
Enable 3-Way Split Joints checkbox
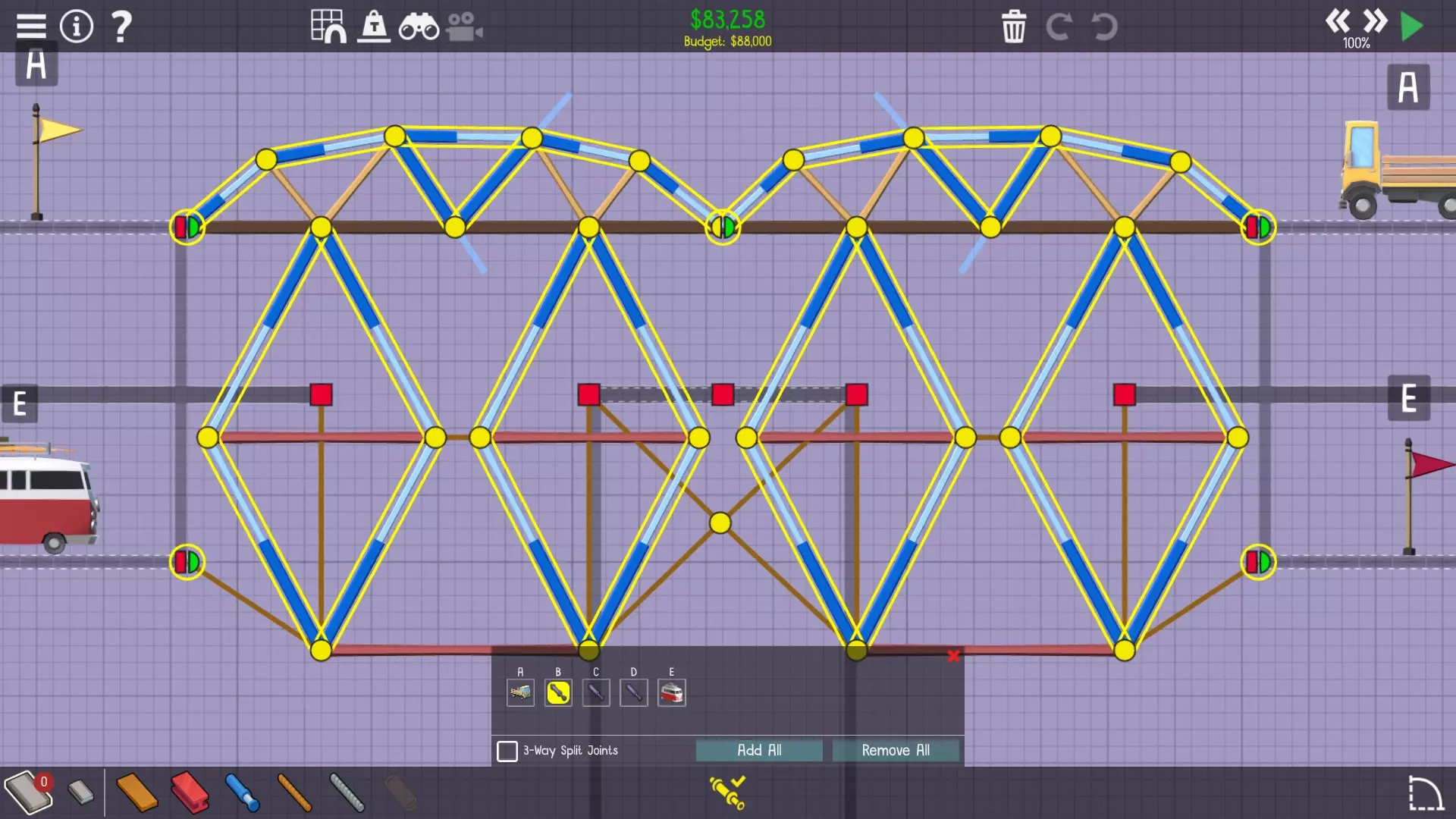pyautogui.click(x=507, y=751)
